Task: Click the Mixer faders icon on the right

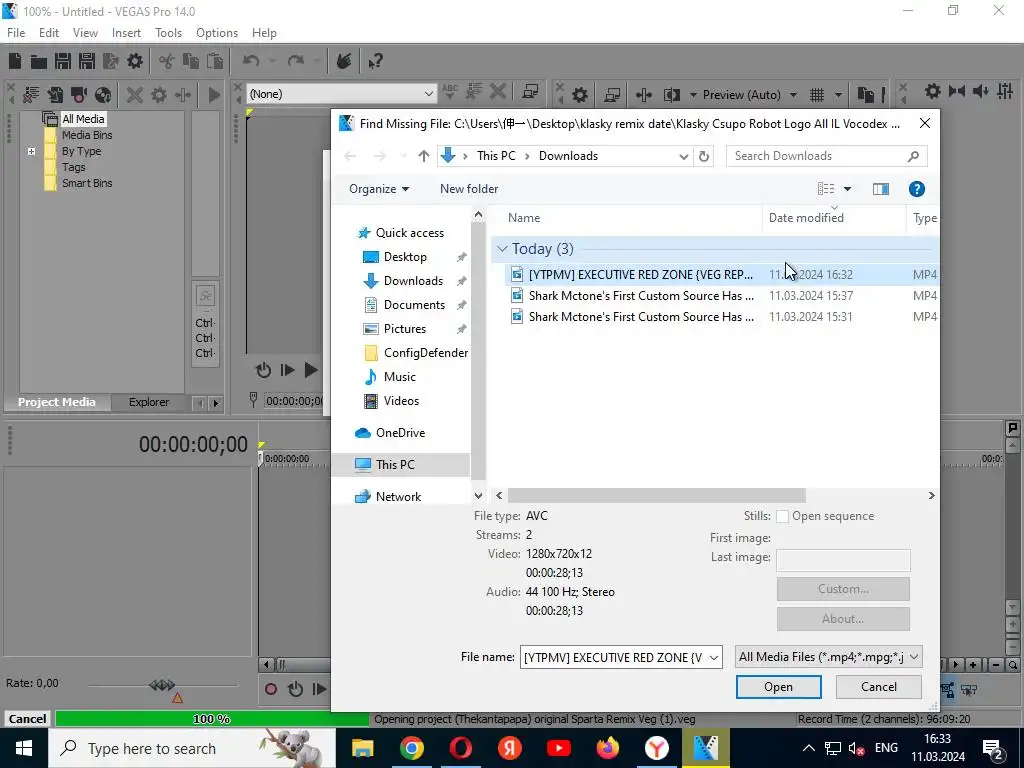Action: tap(1005, 91)
